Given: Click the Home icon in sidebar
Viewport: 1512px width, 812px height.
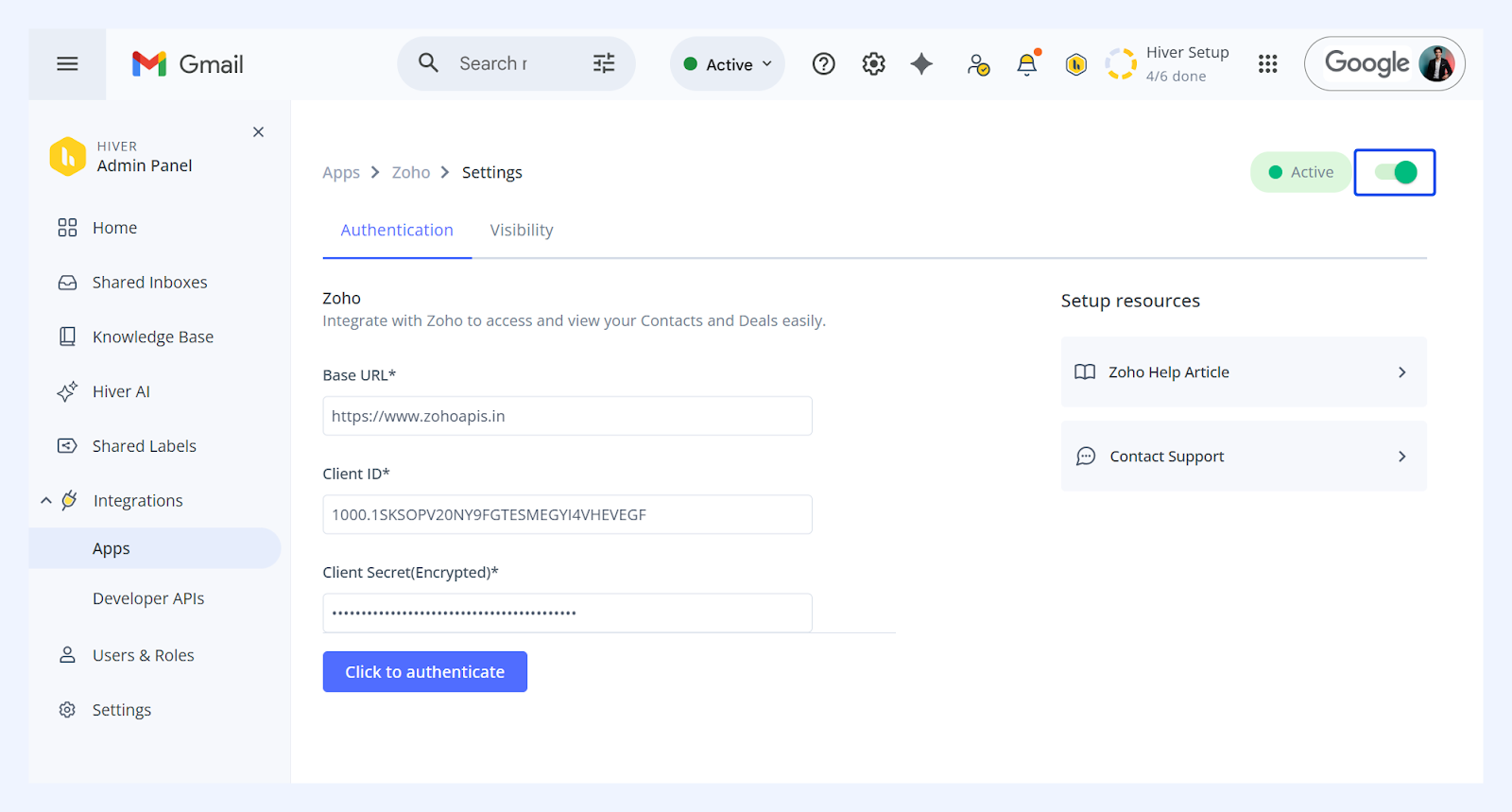Looking at the screenshot, I should (x=67, y=228).
